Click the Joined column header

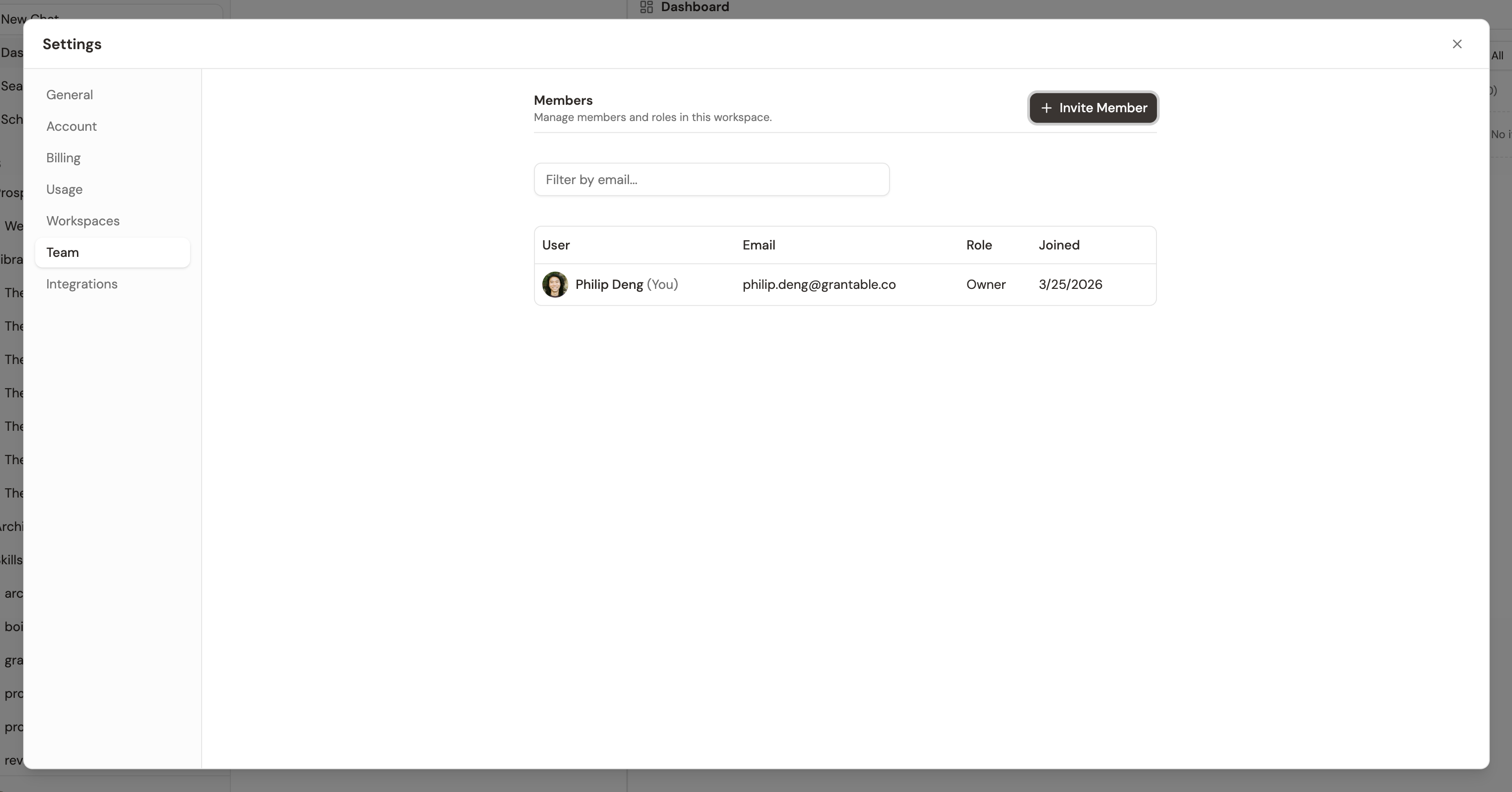[x=1059, y=245]
